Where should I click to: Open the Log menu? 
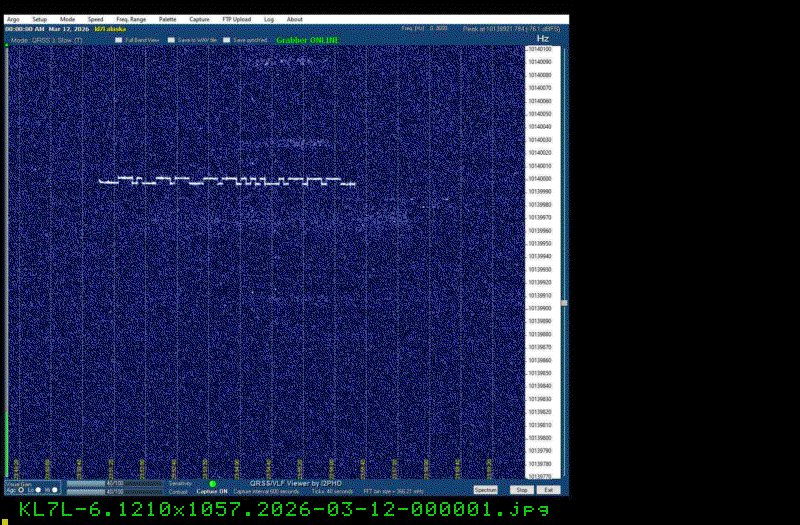tap(269, 19)
